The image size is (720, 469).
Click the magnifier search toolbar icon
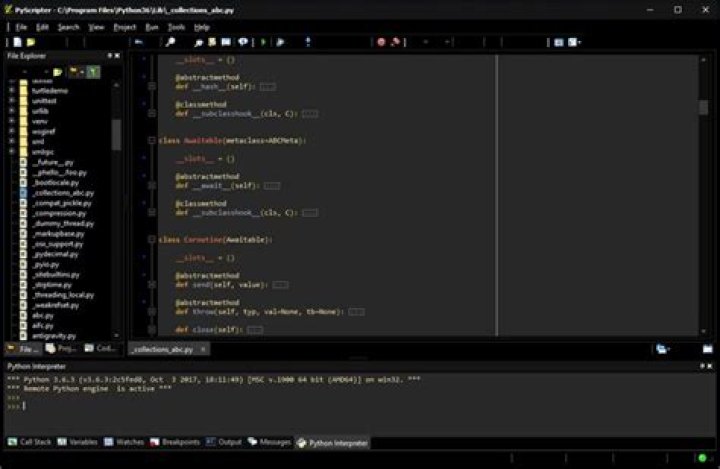pos(198,43)
